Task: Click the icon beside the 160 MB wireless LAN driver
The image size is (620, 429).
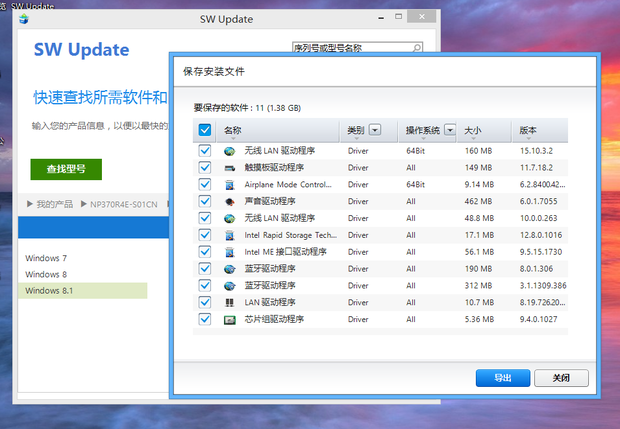Action: point(229,151)
